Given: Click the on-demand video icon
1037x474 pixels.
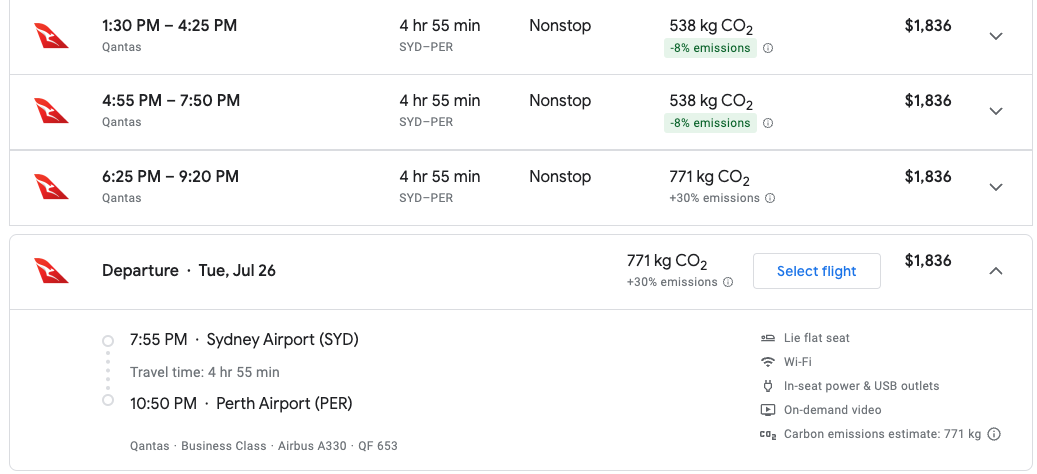Looking at the screenshot, I should pyautogui.click(x=768, y=410).
